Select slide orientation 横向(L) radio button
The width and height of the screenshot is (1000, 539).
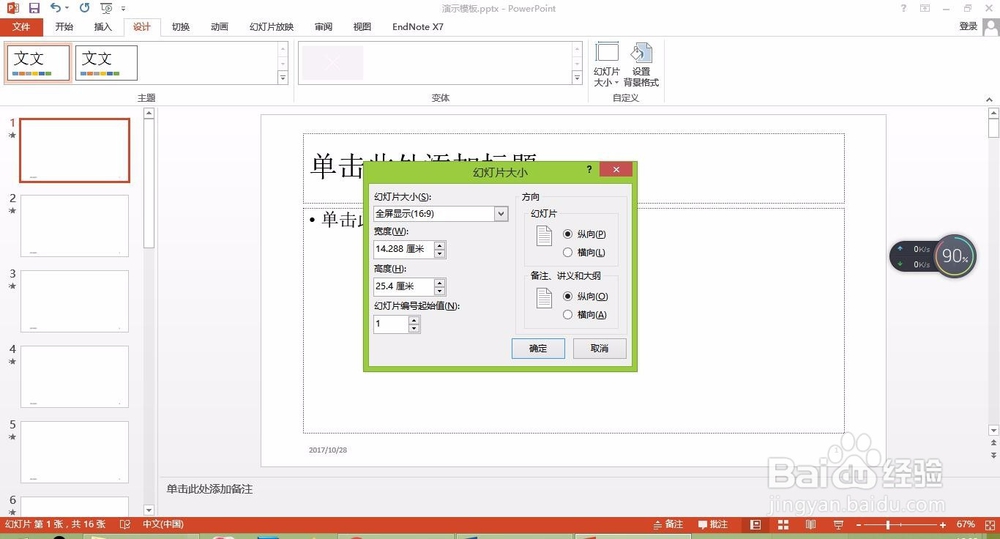coord(568,253)
